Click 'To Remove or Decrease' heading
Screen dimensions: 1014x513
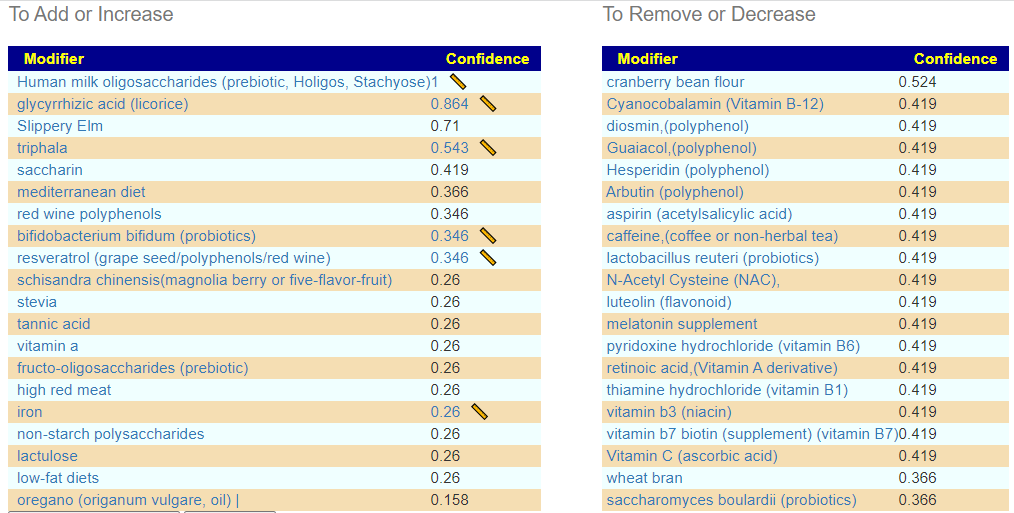coord(709,14)
